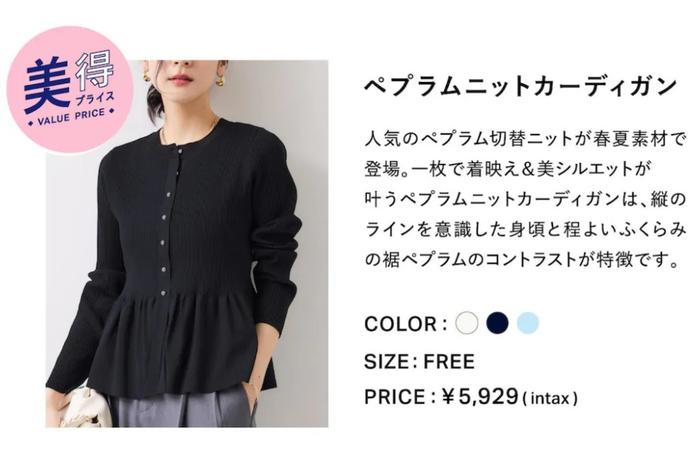The image size is (700, 467).
Task: Click the 得 character in the badge
Action: [x=94, y=69]
